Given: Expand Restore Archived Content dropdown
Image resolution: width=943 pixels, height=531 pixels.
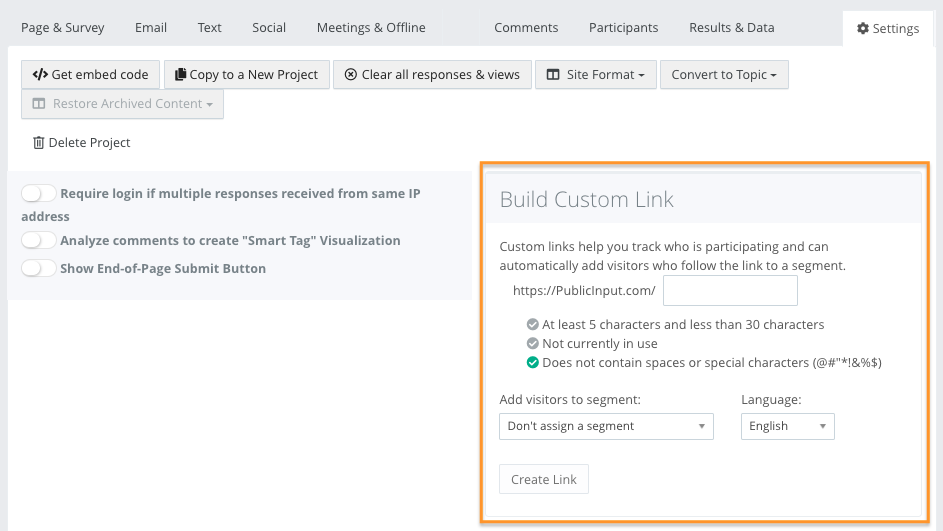Looking at the screenshot, I should point(122,104).
